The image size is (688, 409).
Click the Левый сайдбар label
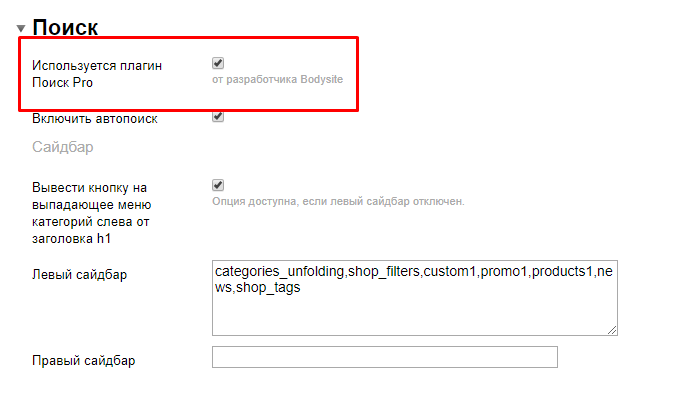80,274
